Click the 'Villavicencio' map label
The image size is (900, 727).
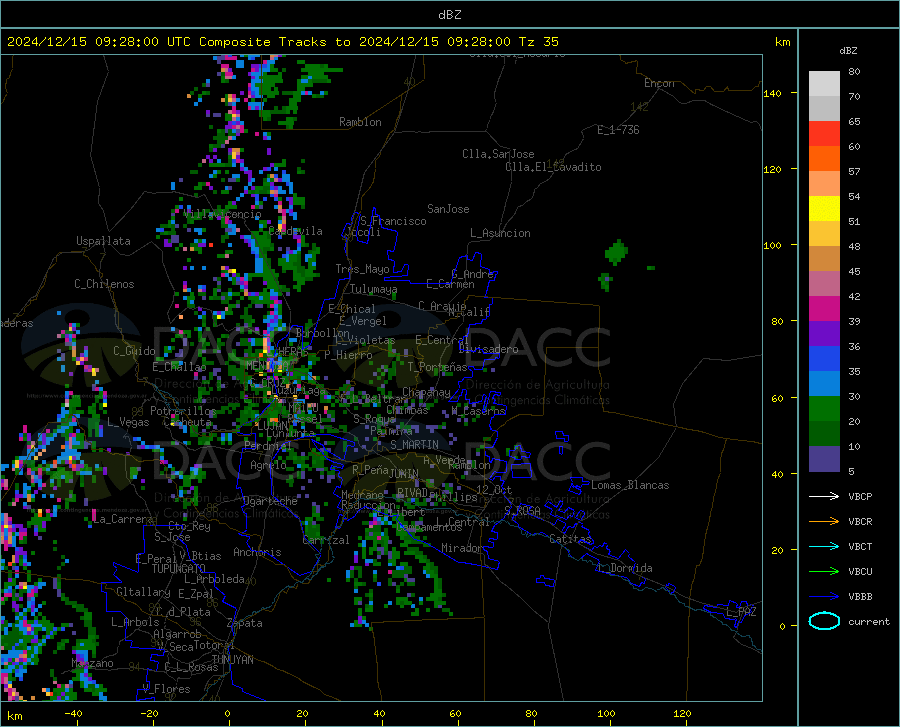pos(223,214)
